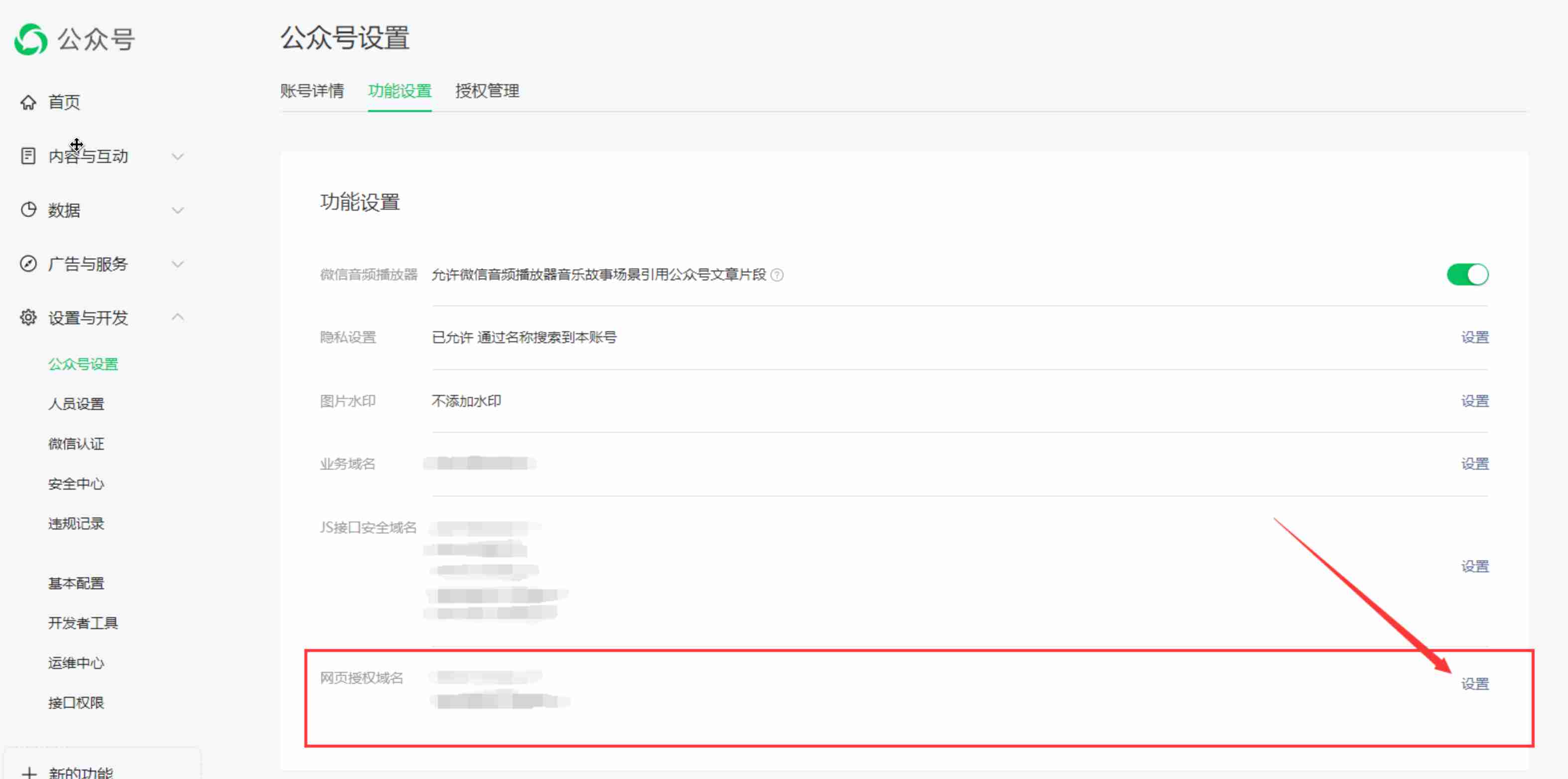Image resolution: width=1568 pixels, height=779 pixels.
Task: Click the home icon beside 首页
Action: click(28, 102)
